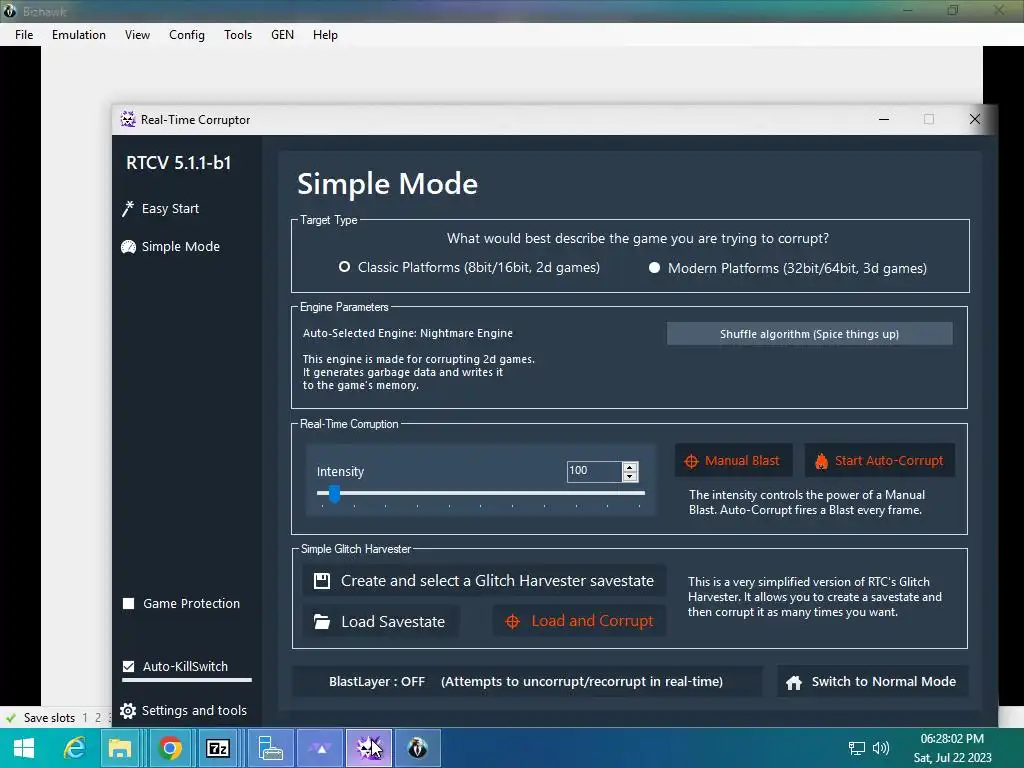Open the File menu
This screenshot has height=768, width=1024.
pos(24,35)
